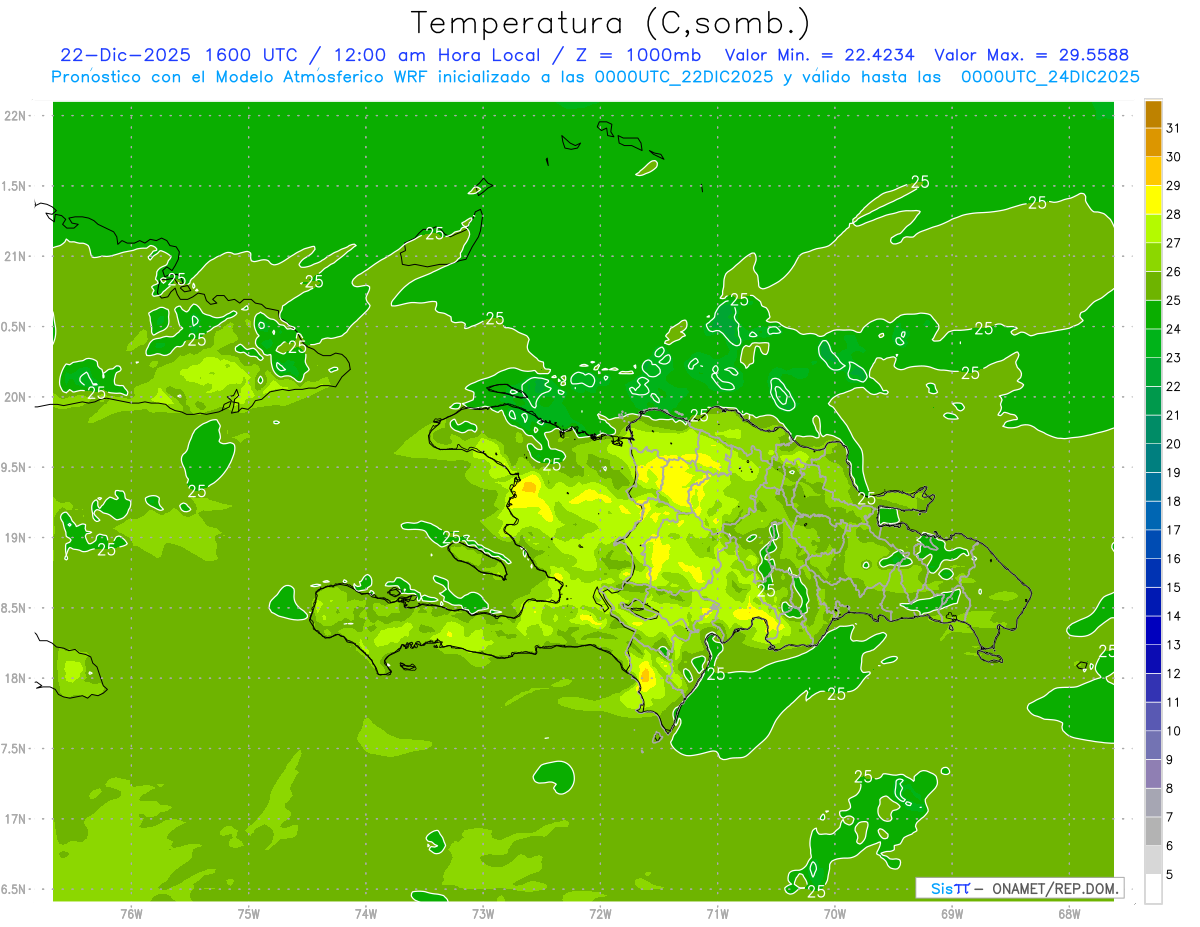
Task: Click the "7.5N" latitude axis label
Action: point(14,749)
